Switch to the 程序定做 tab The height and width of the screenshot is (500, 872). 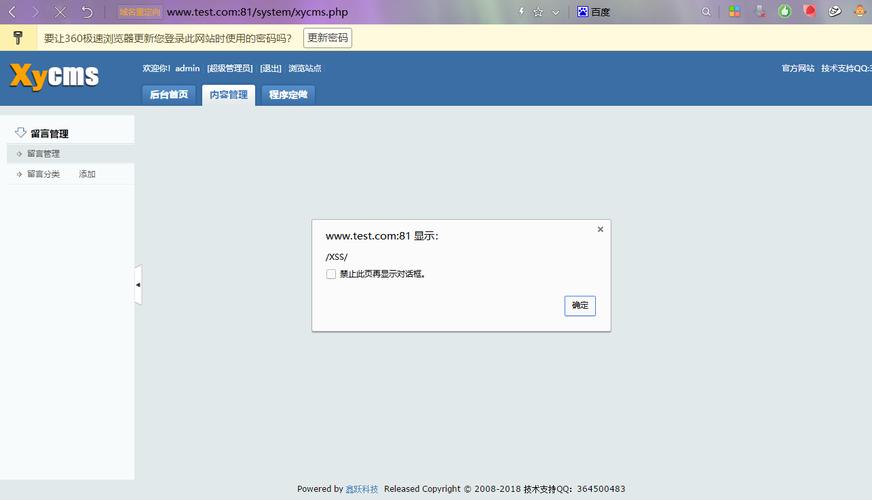288,95
